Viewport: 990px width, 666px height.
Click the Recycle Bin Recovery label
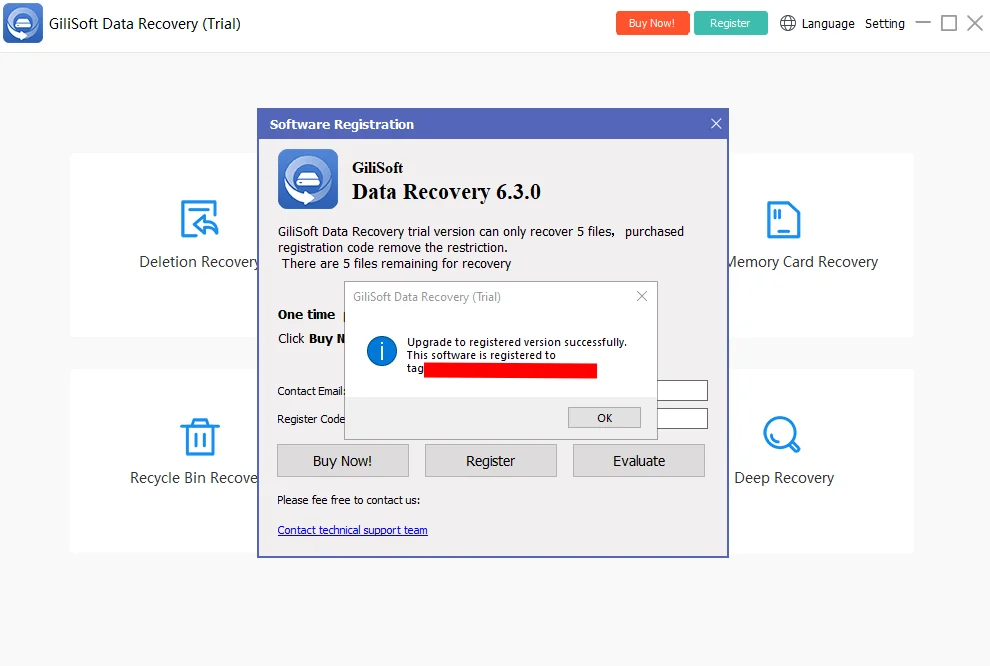click(x=194, y=479)
